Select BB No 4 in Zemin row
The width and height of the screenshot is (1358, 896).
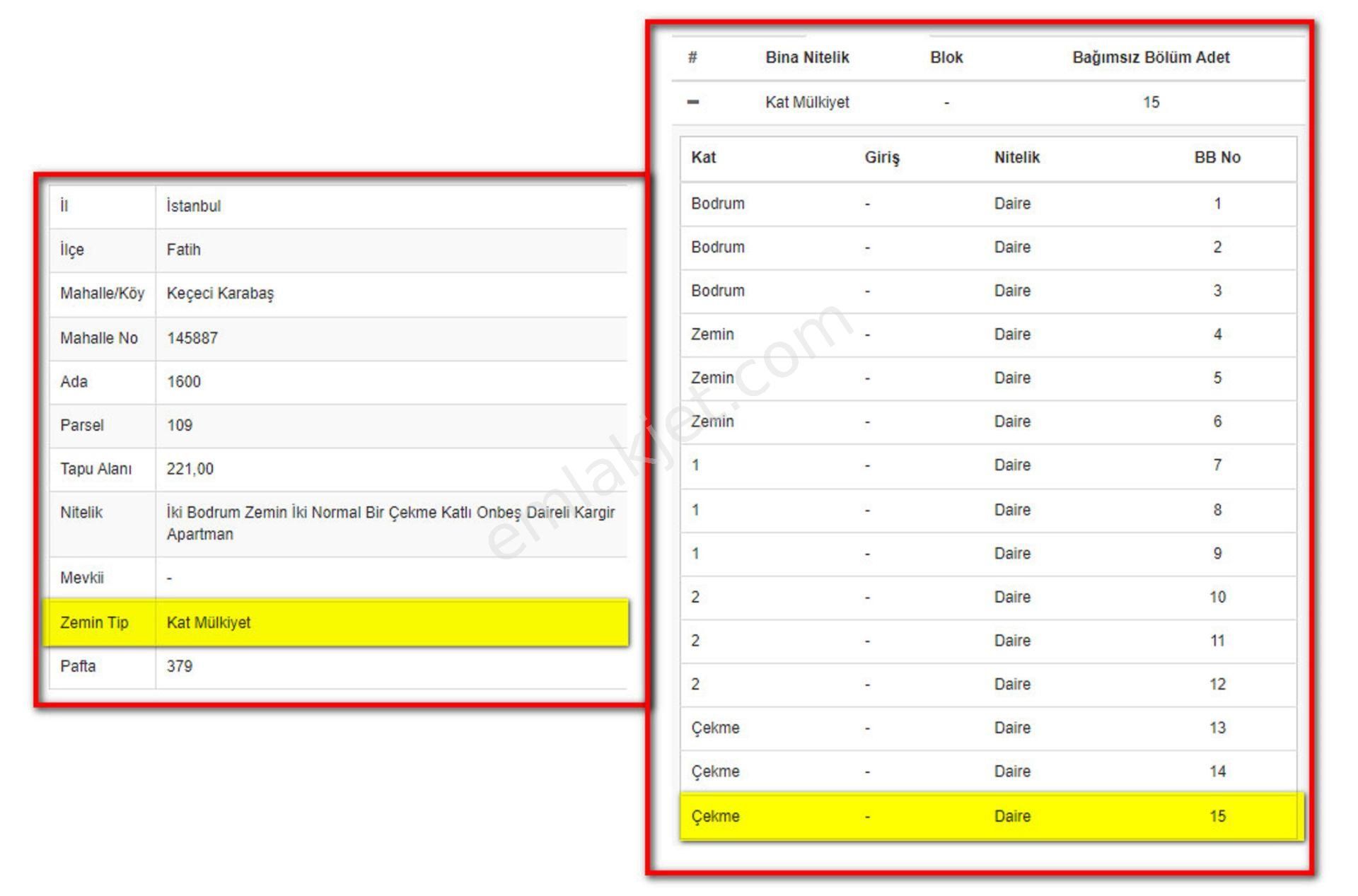click(1217, 334)
